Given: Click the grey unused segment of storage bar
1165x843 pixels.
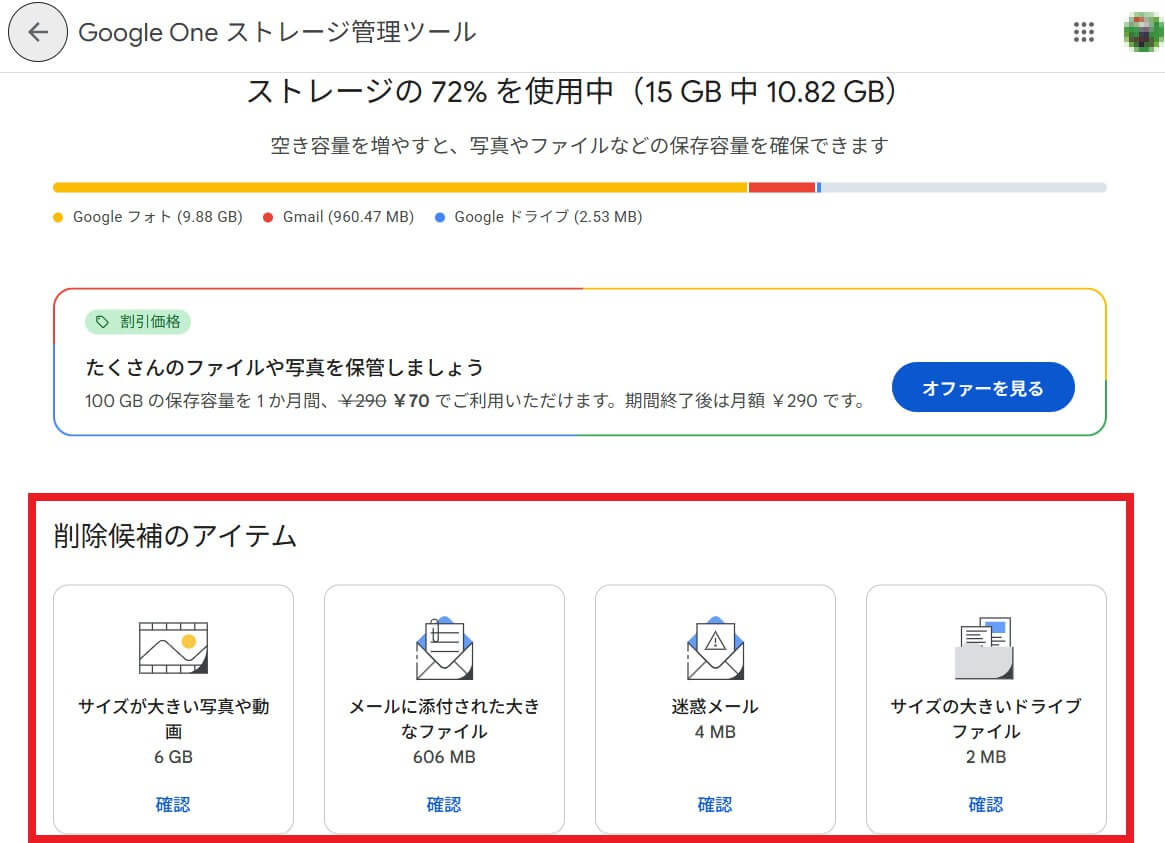Looking at the screenshot, I should (x=964, y=188).
